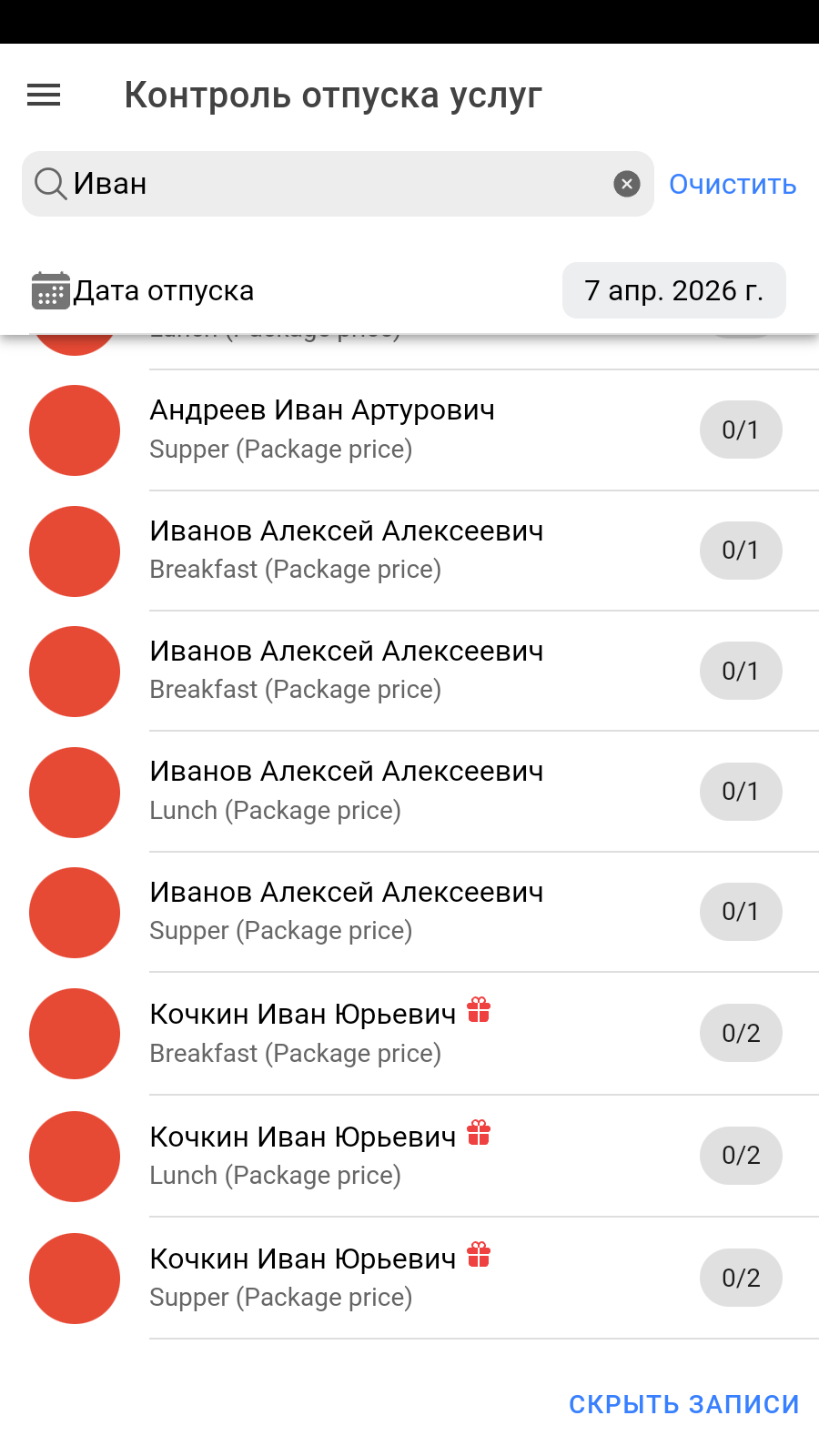The image size is (819, 1456).
Task: Tap 0/2 counter for Кочкин Supper
Action: (740, 1278)
